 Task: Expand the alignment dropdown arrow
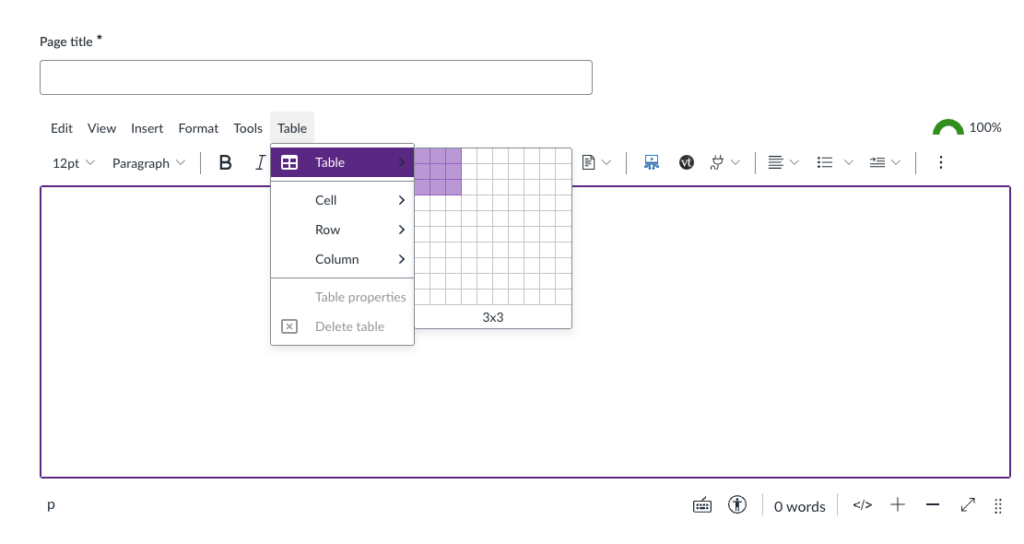794,163
